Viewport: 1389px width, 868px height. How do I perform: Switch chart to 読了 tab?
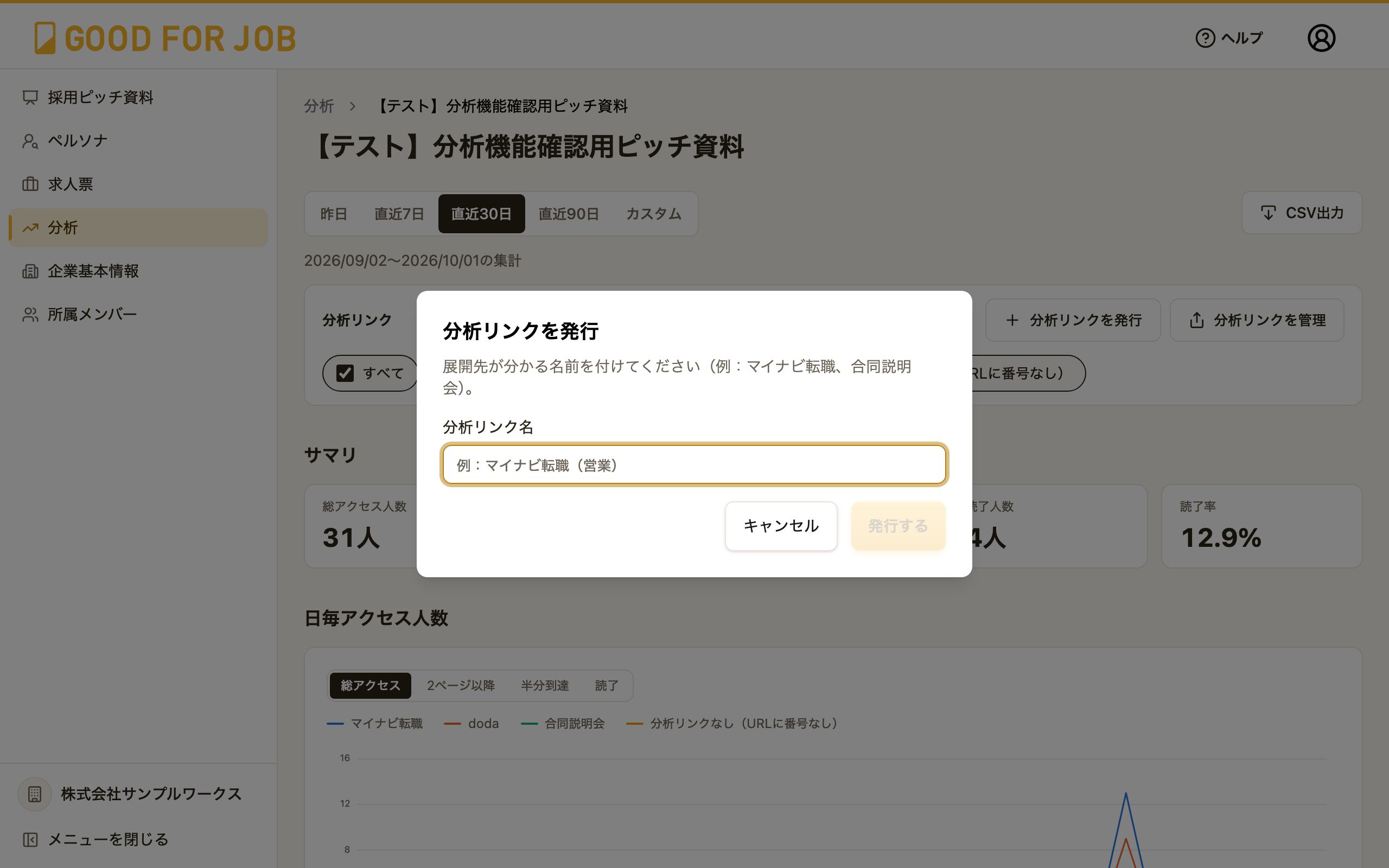click(606, 685)
